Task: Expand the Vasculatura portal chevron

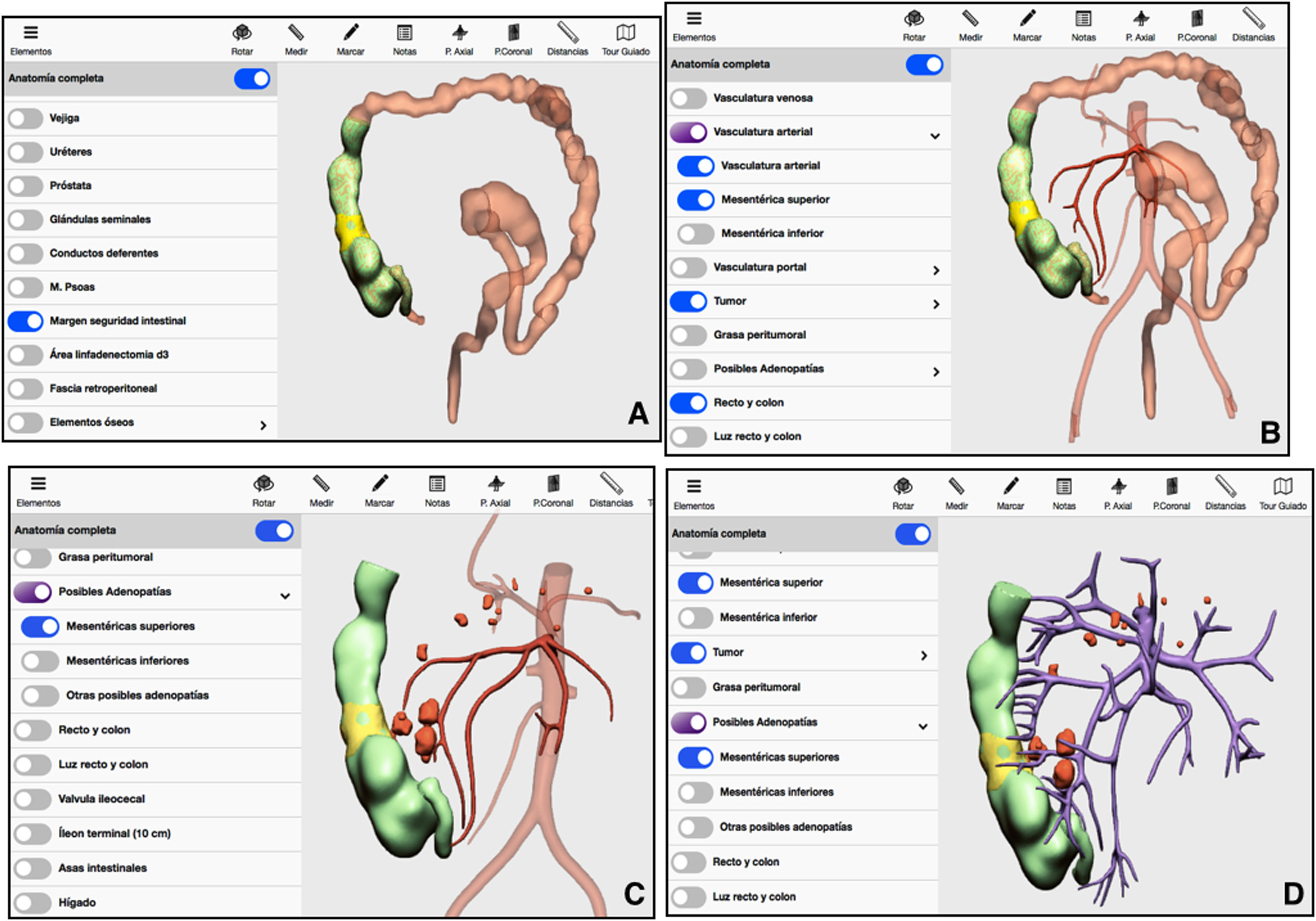Action: click(x=936, y=270)
